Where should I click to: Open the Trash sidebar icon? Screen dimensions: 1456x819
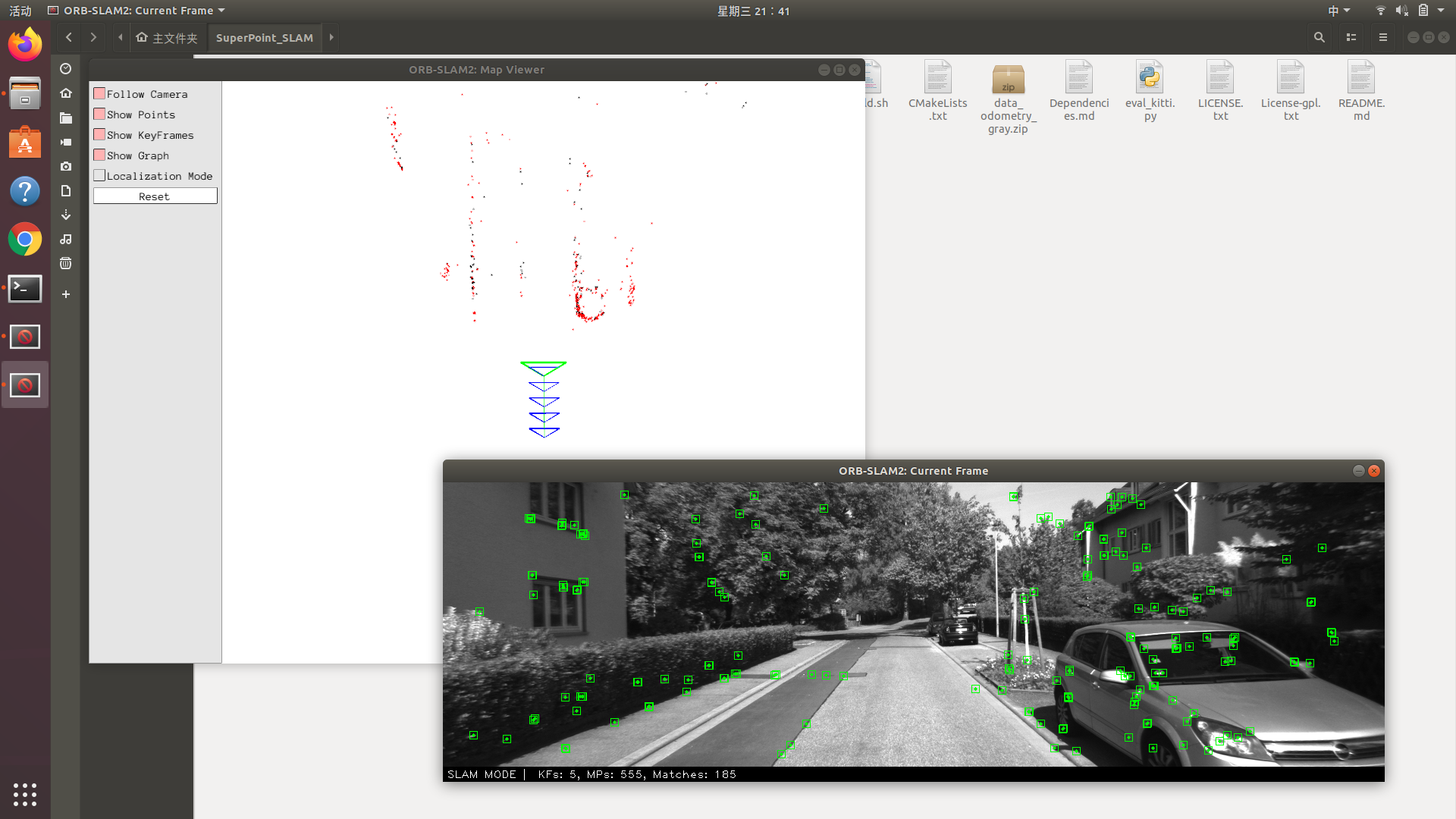coord(66,263)
